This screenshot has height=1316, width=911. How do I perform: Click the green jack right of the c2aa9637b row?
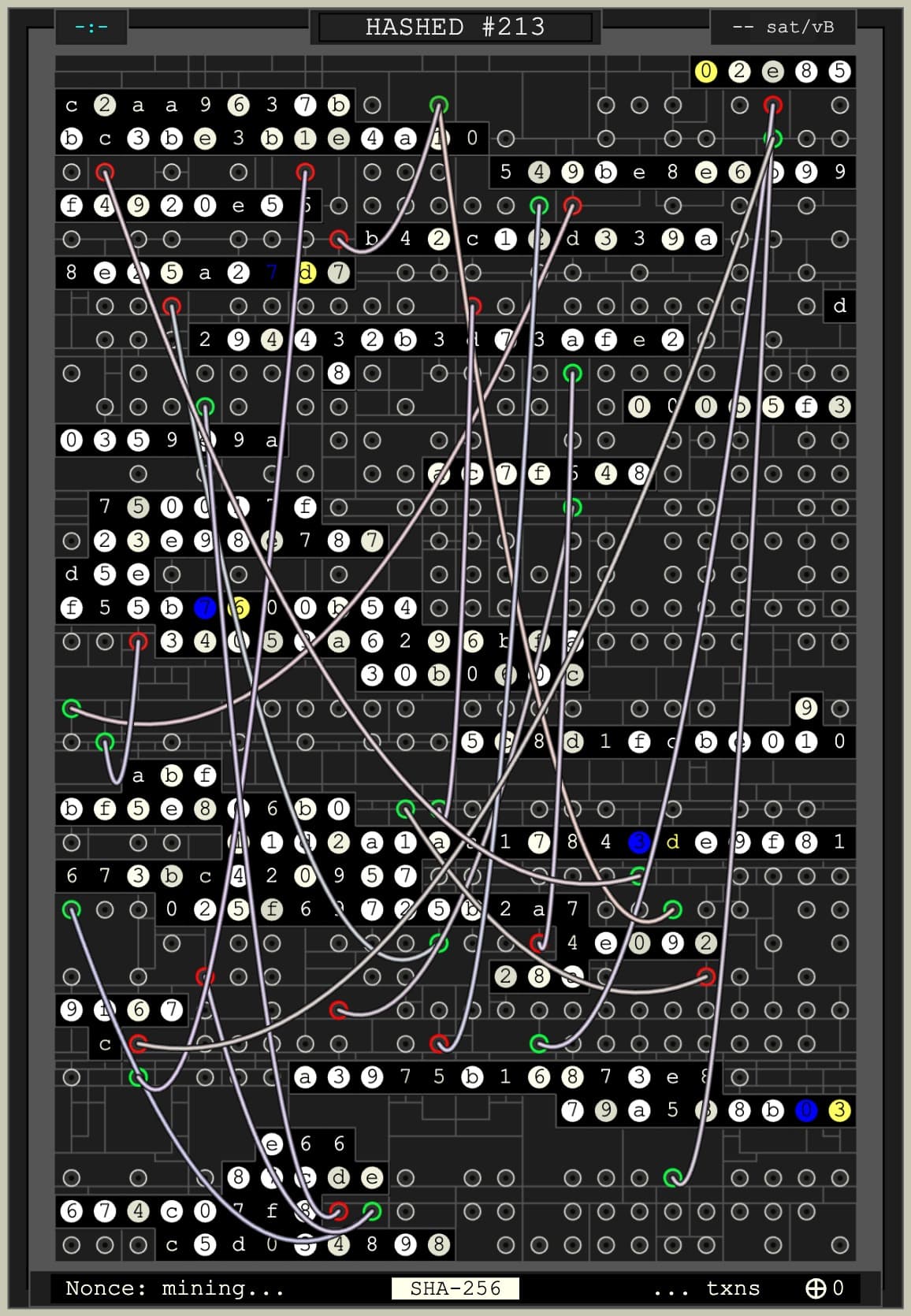coord(439,105)
